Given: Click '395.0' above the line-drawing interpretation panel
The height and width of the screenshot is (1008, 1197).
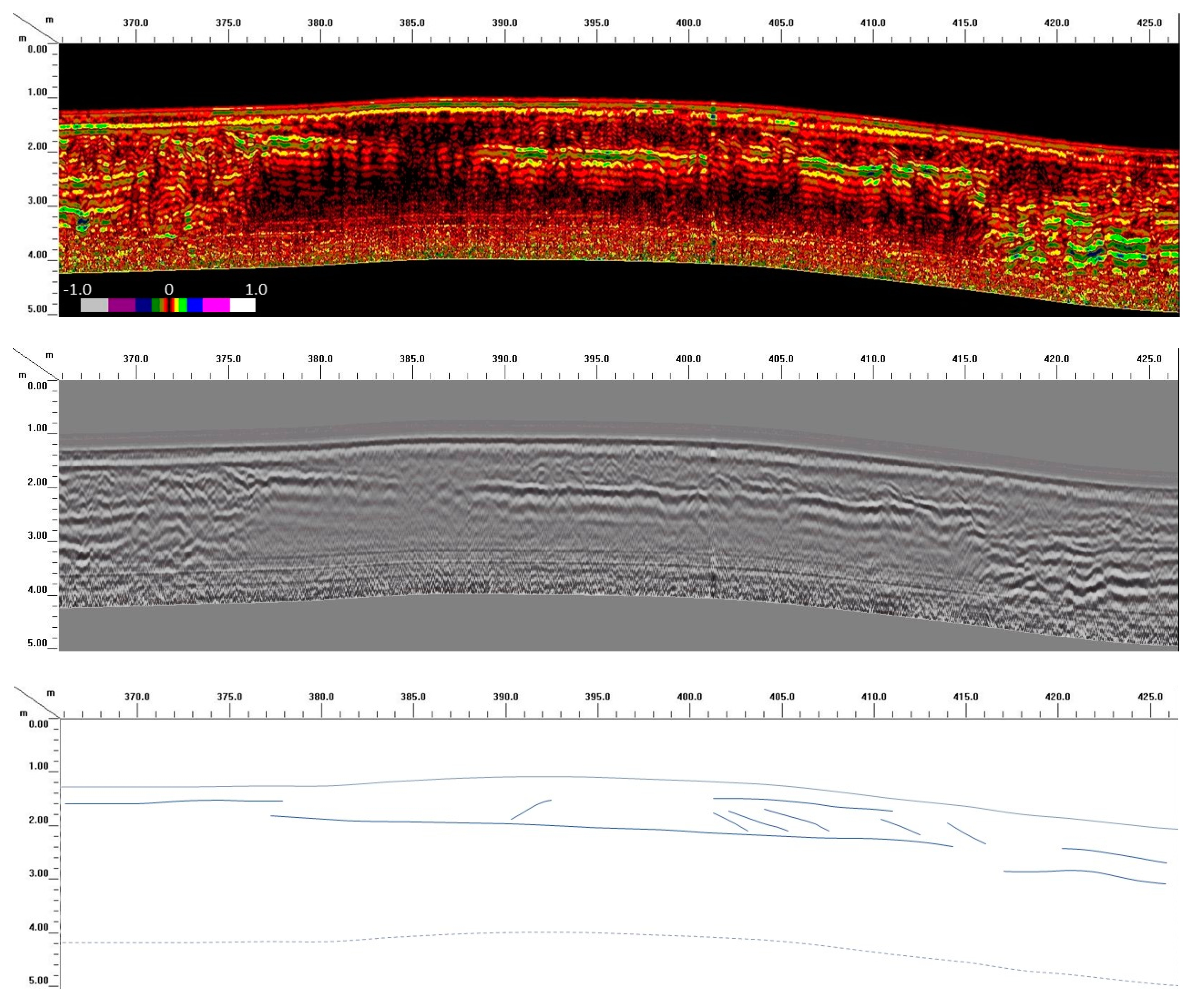Looking at the screenshot, I should click(598, 697).
